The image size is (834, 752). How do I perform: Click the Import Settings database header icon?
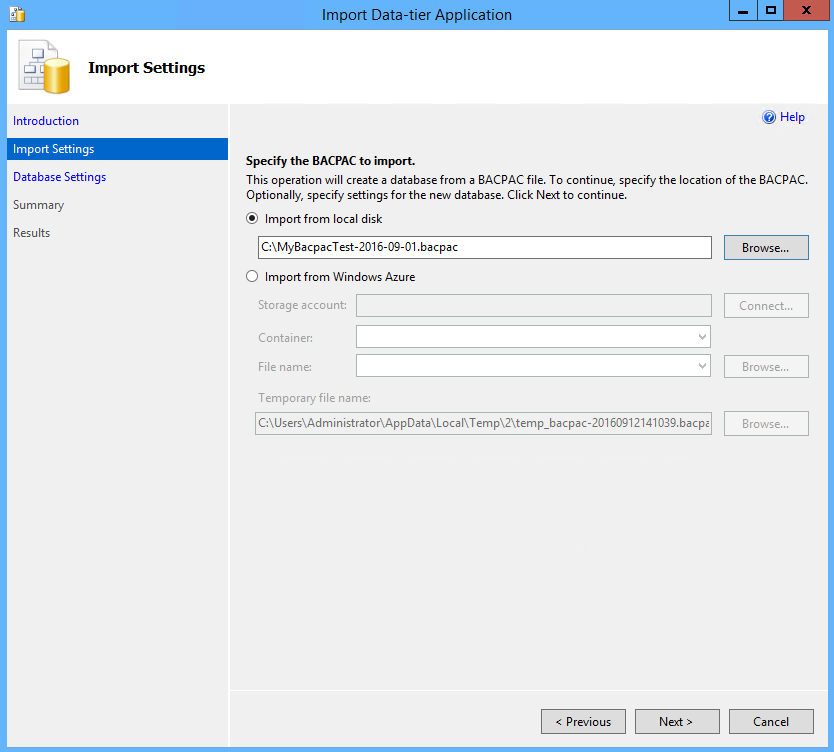pyautogui.click(x=44, y=68)
